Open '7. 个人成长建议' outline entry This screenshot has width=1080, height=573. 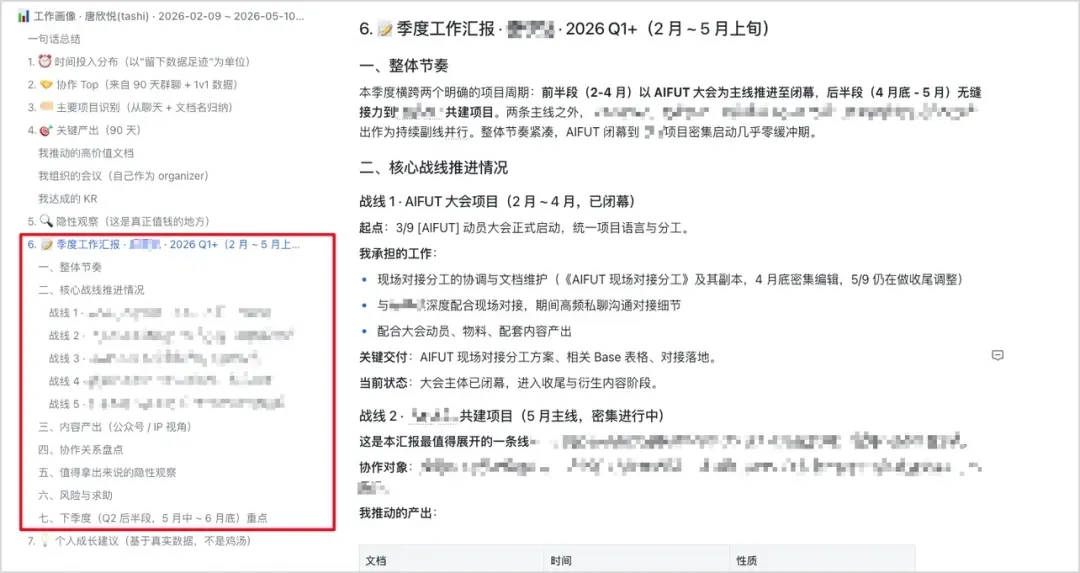point(139,541)
